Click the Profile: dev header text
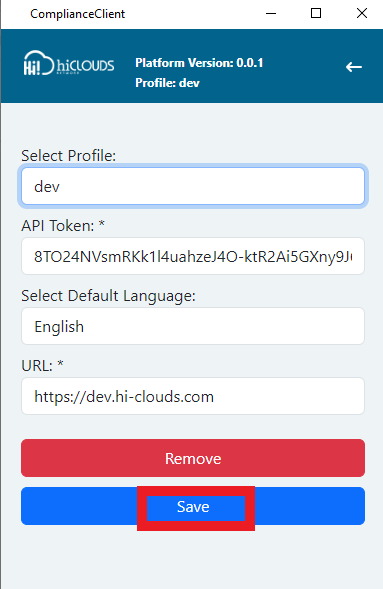Viewport: 383px width, 589px height. (167, 83)
